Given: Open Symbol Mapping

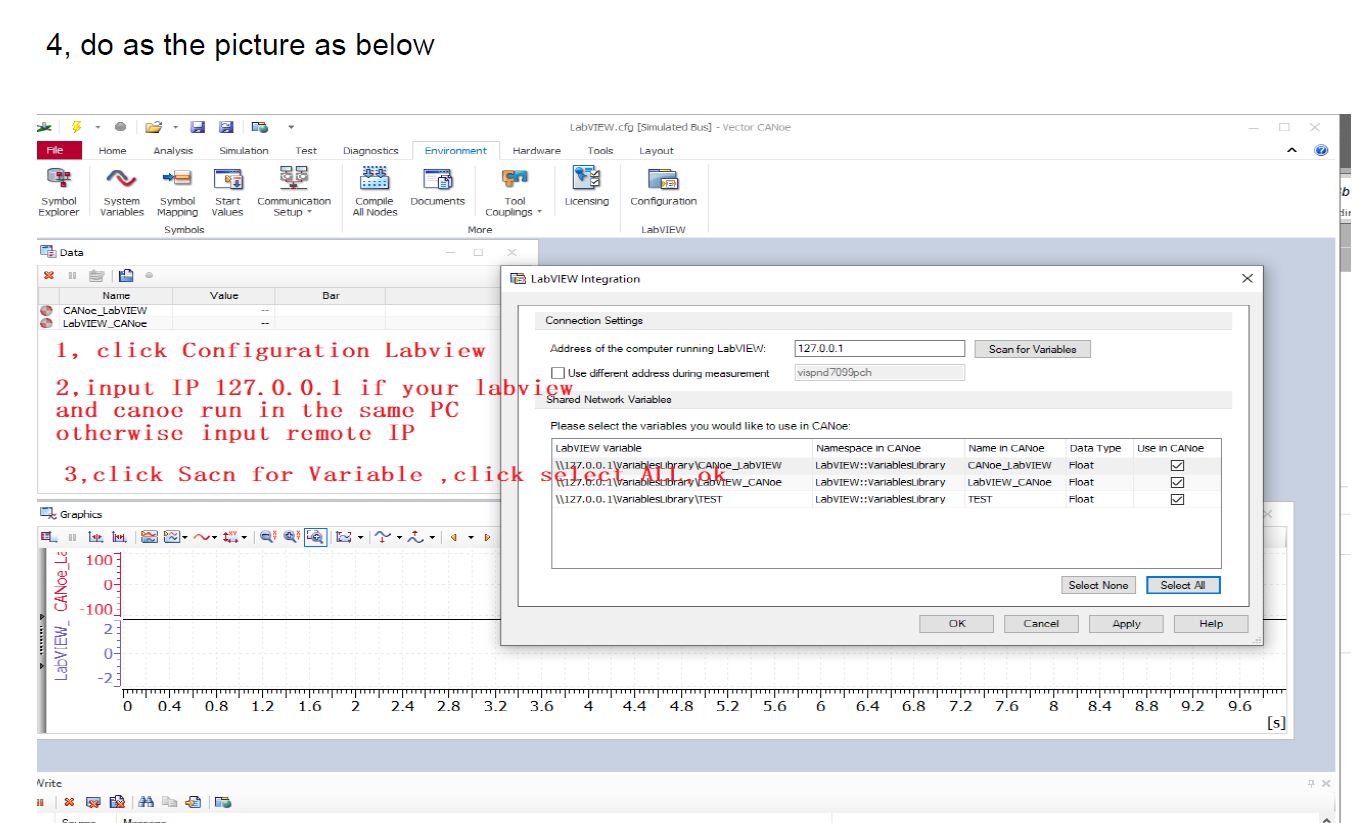Looking at the screenshot, I should (177, 191).
